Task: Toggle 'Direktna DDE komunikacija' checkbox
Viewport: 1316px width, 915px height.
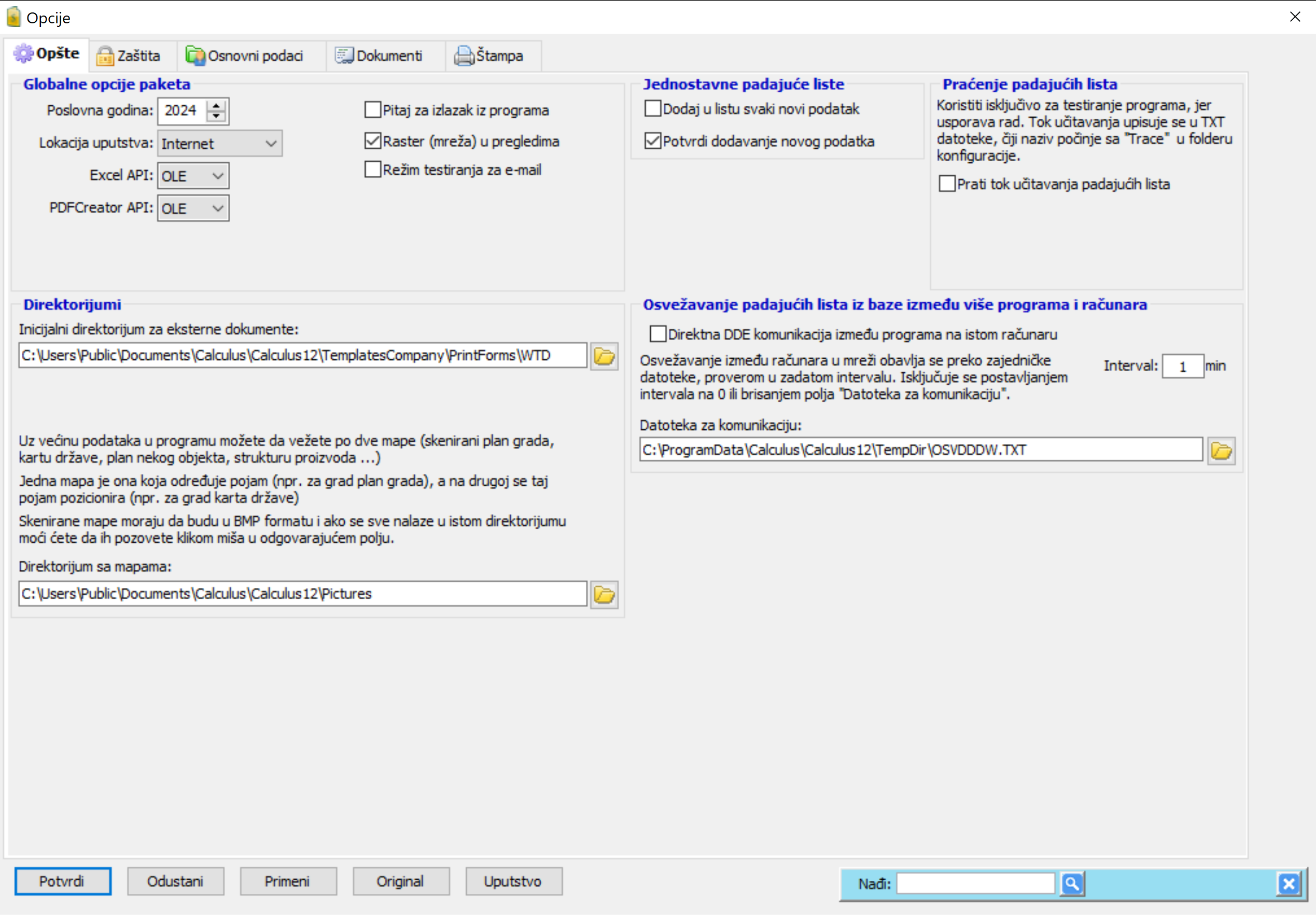Action: (657, 334)
